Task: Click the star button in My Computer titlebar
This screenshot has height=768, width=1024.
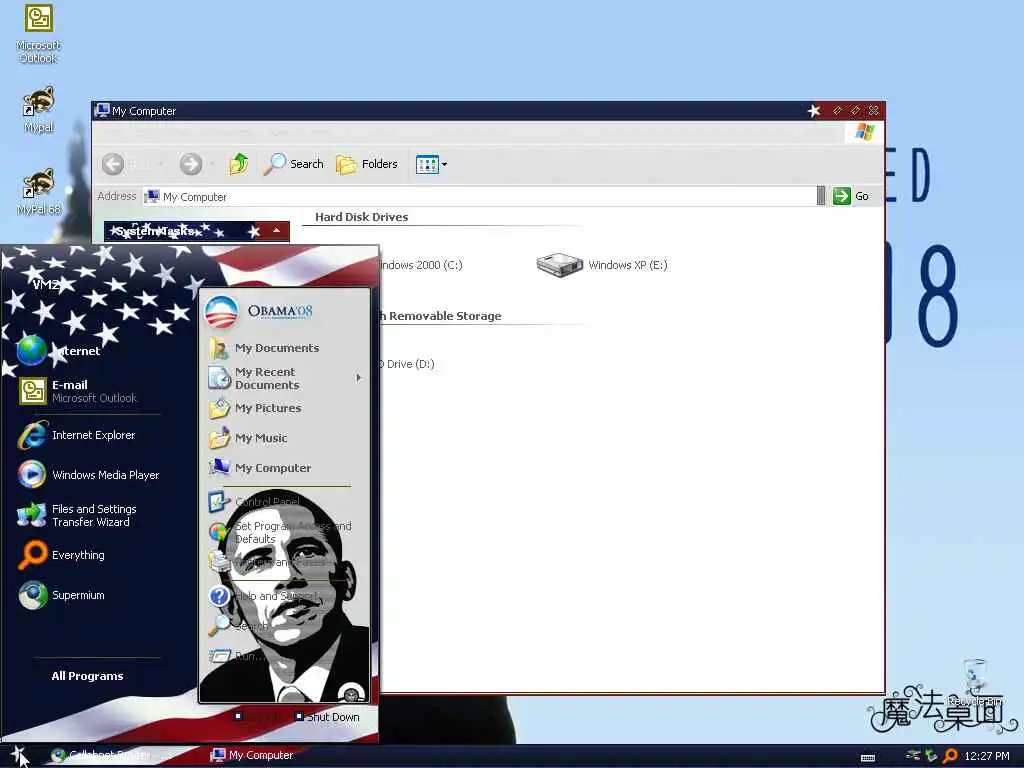Action: 814,110
